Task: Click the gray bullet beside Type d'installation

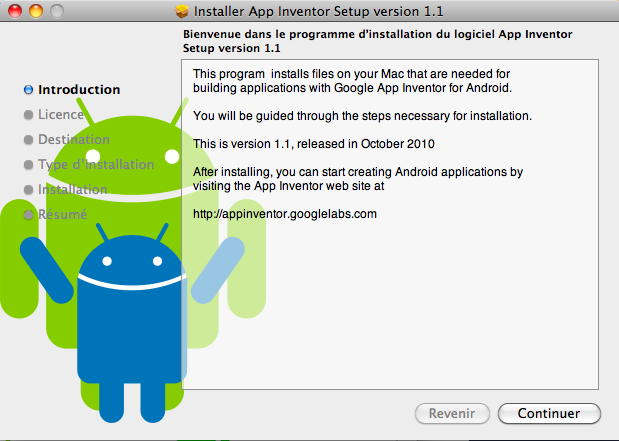Action: coord(28,165)
